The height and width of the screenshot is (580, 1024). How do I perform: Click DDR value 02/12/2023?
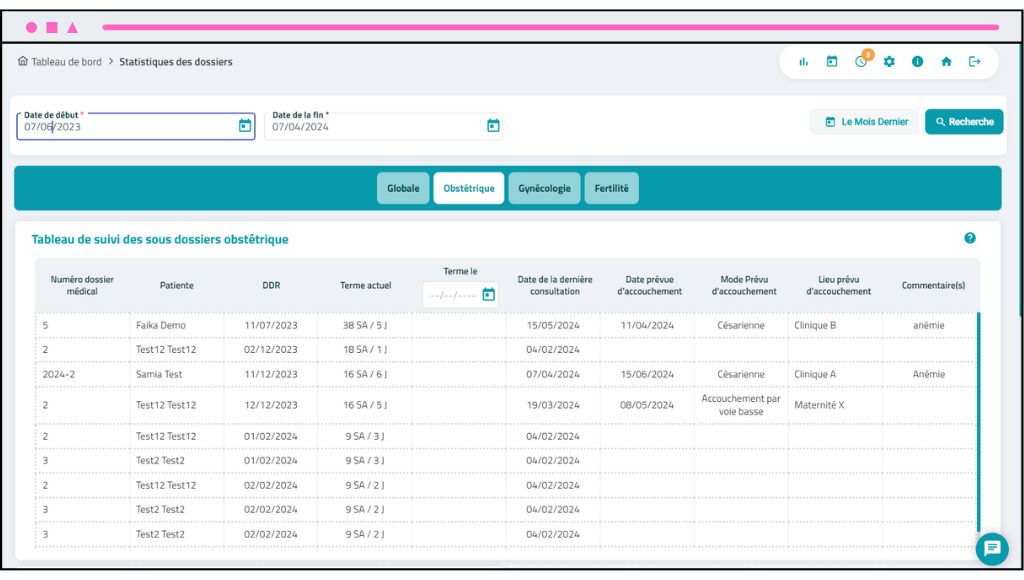[x=271, y=349]
